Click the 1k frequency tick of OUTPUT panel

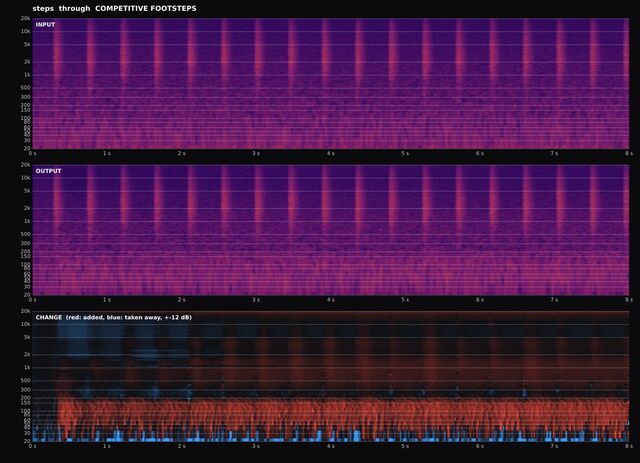click(x=27, y=221)
